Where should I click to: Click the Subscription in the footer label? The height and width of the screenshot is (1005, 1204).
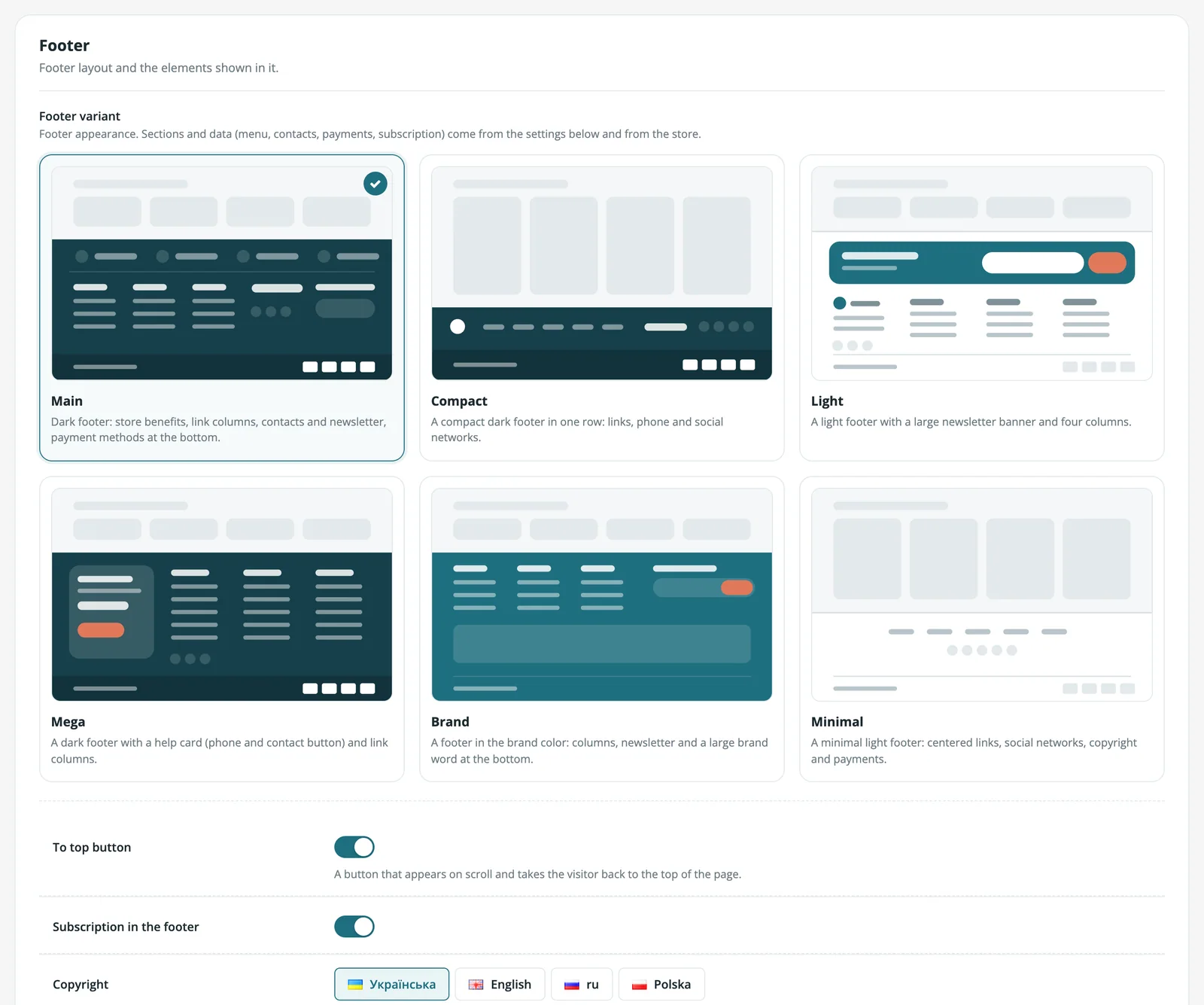pyautogui.click(x=126, y=927)
